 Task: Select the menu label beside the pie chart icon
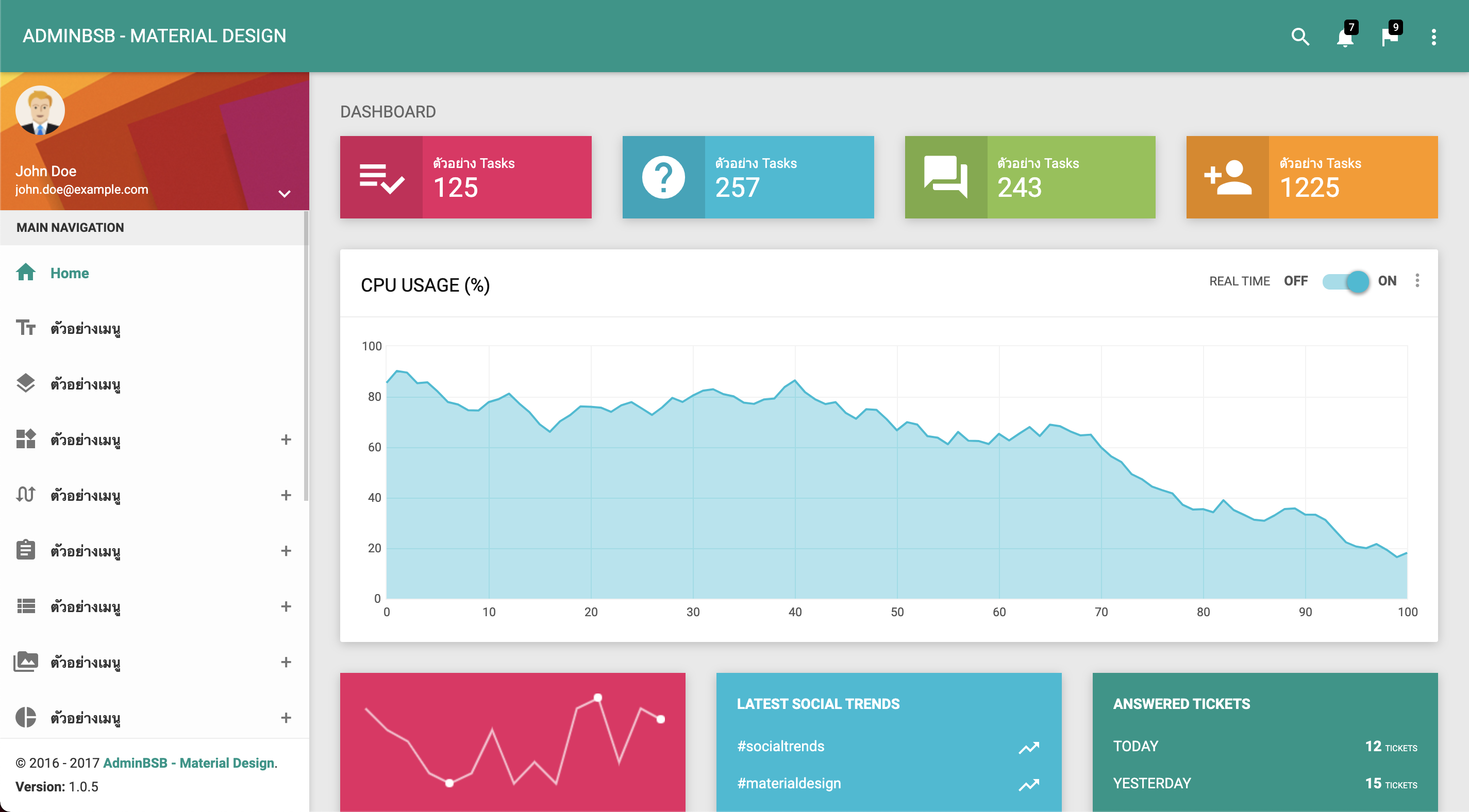pos(86,718)
